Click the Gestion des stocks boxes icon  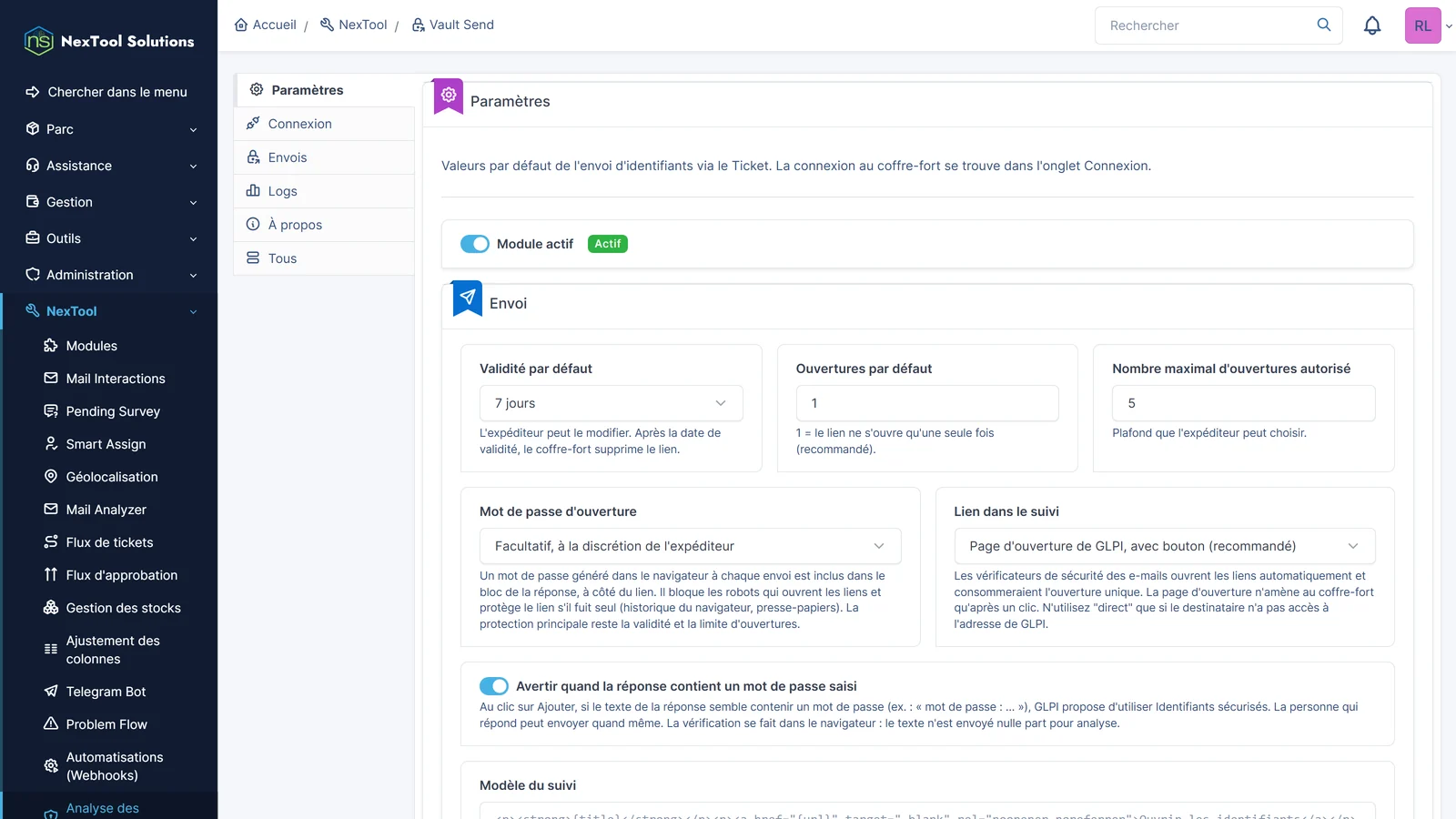(x=51, y=608)
